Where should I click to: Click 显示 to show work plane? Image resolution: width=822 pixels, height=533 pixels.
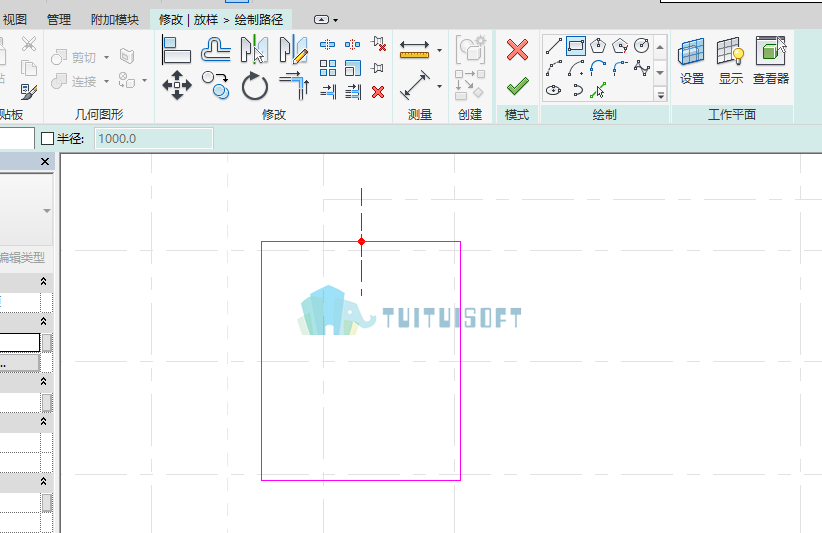[731, 60]
